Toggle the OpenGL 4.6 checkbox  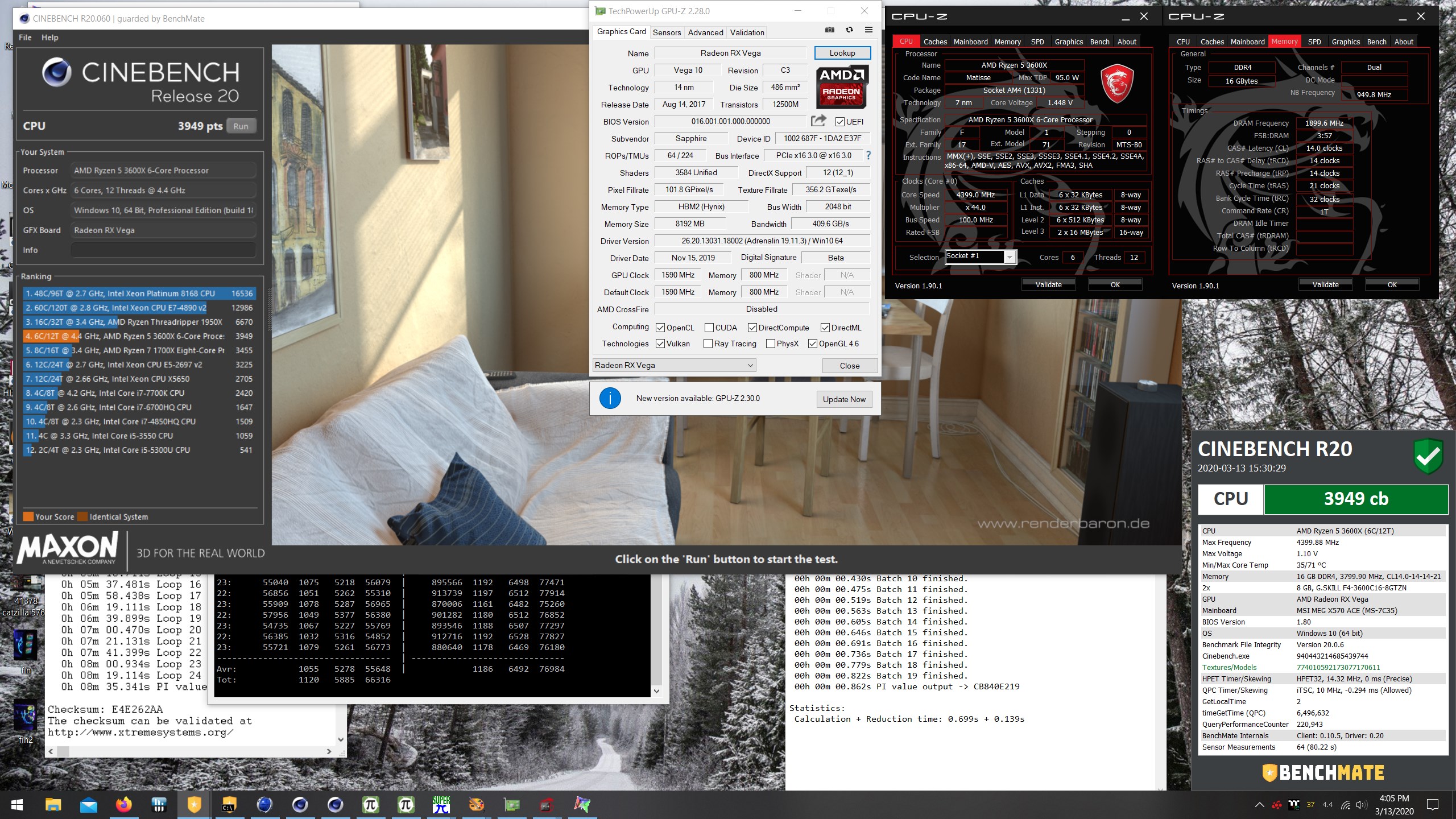pos(813,344)
